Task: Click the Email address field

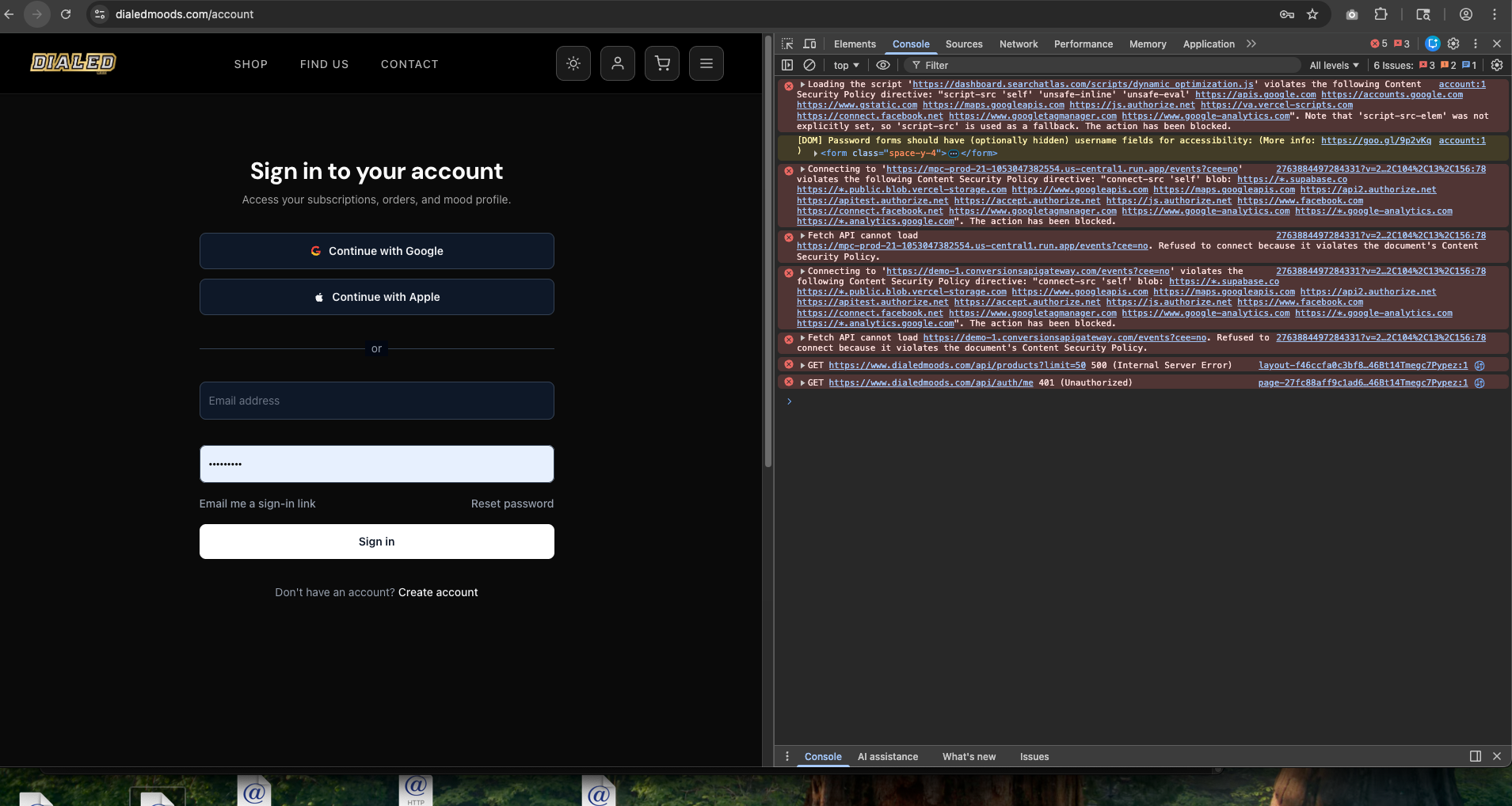Action: 377,401
